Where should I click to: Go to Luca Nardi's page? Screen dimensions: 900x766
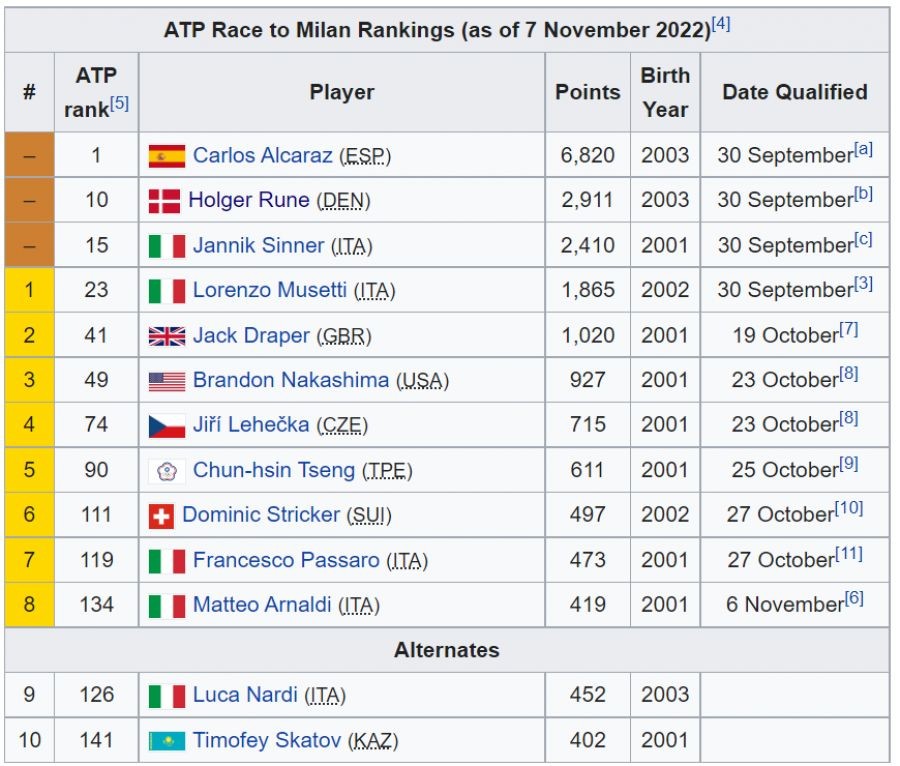coord(245,695)
